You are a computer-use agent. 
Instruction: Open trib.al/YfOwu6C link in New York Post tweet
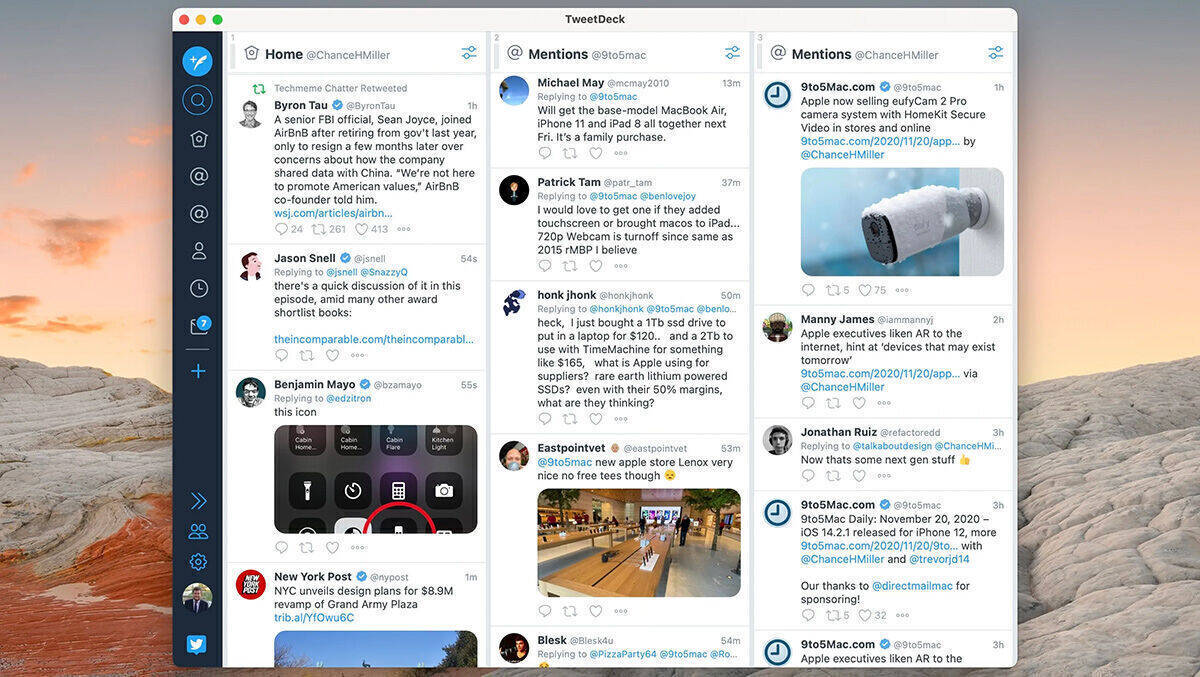314,617
